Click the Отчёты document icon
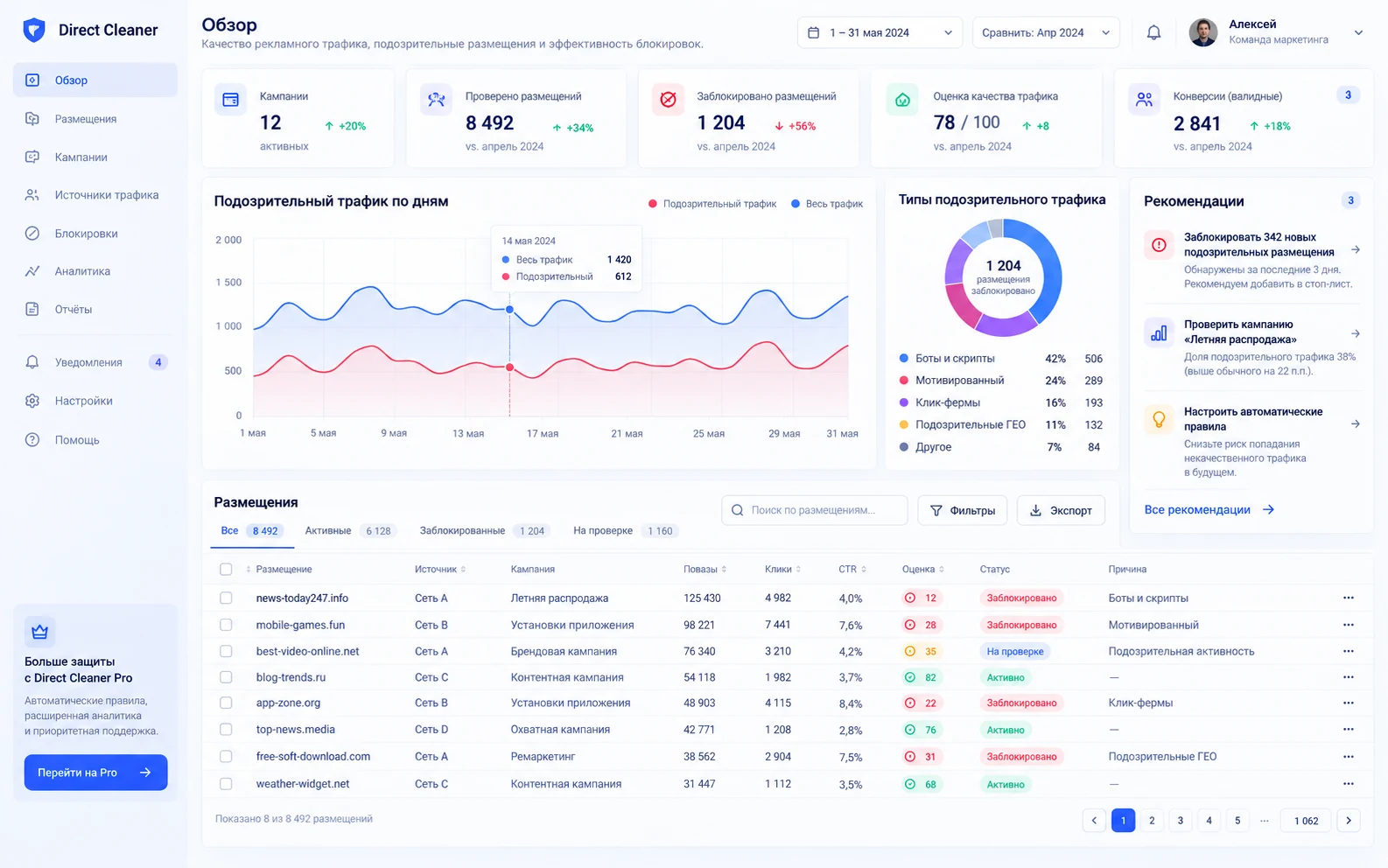Viewport: 1388px width, 868px height. [32, 309]
